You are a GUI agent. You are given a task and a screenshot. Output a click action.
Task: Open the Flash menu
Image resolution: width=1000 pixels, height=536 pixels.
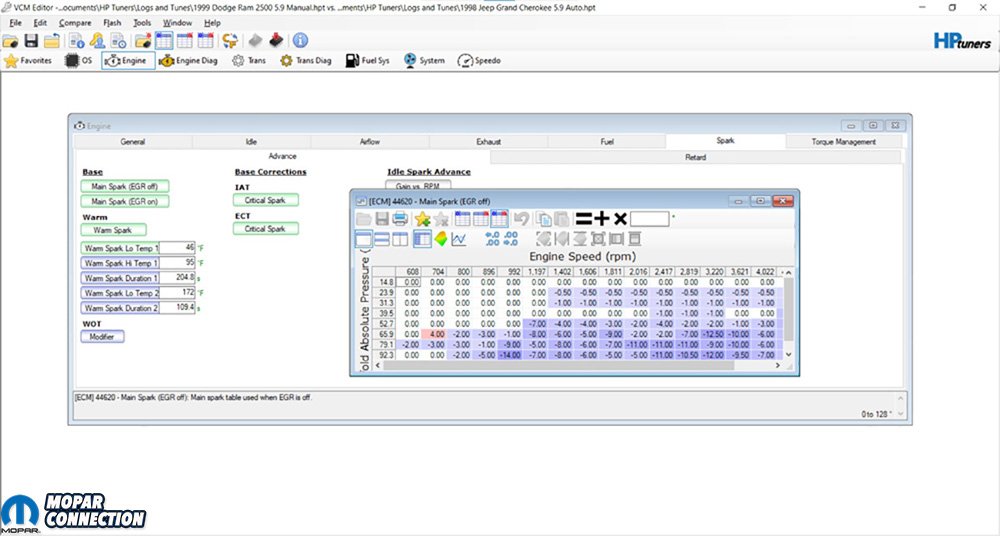tap(112, 22)
